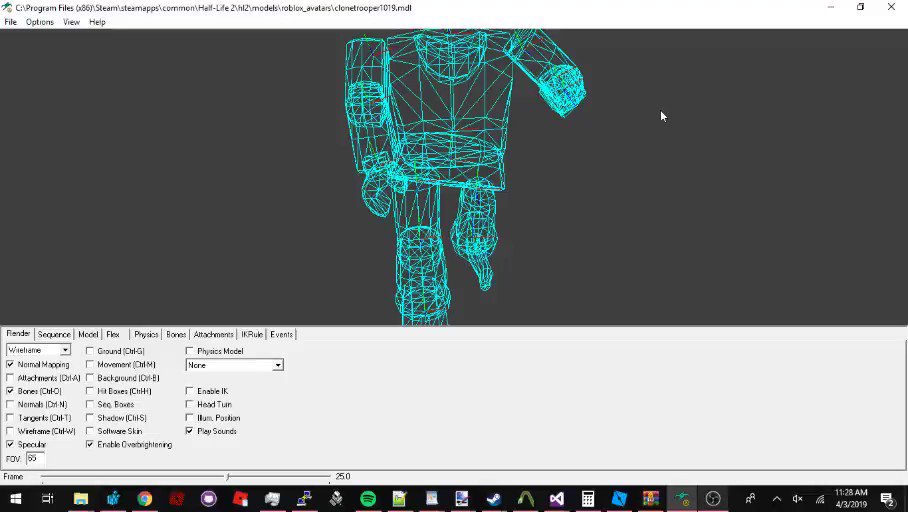The height and width of the screenshot is (512, 908).
Task: Click the muted volume tray icon
Action: pos(797,499)
